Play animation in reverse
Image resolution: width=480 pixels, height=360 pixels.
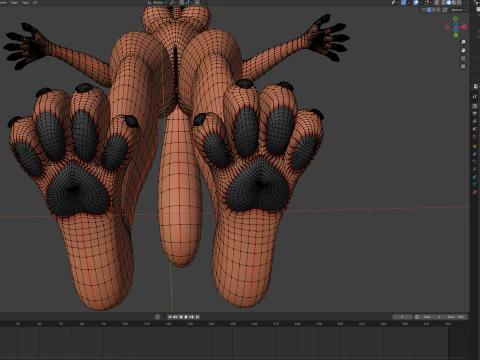pos(181,317)
